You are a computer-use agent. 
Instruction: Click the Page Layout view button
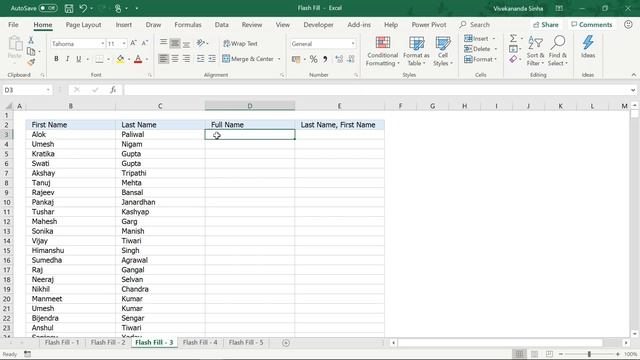click(534, 354)
